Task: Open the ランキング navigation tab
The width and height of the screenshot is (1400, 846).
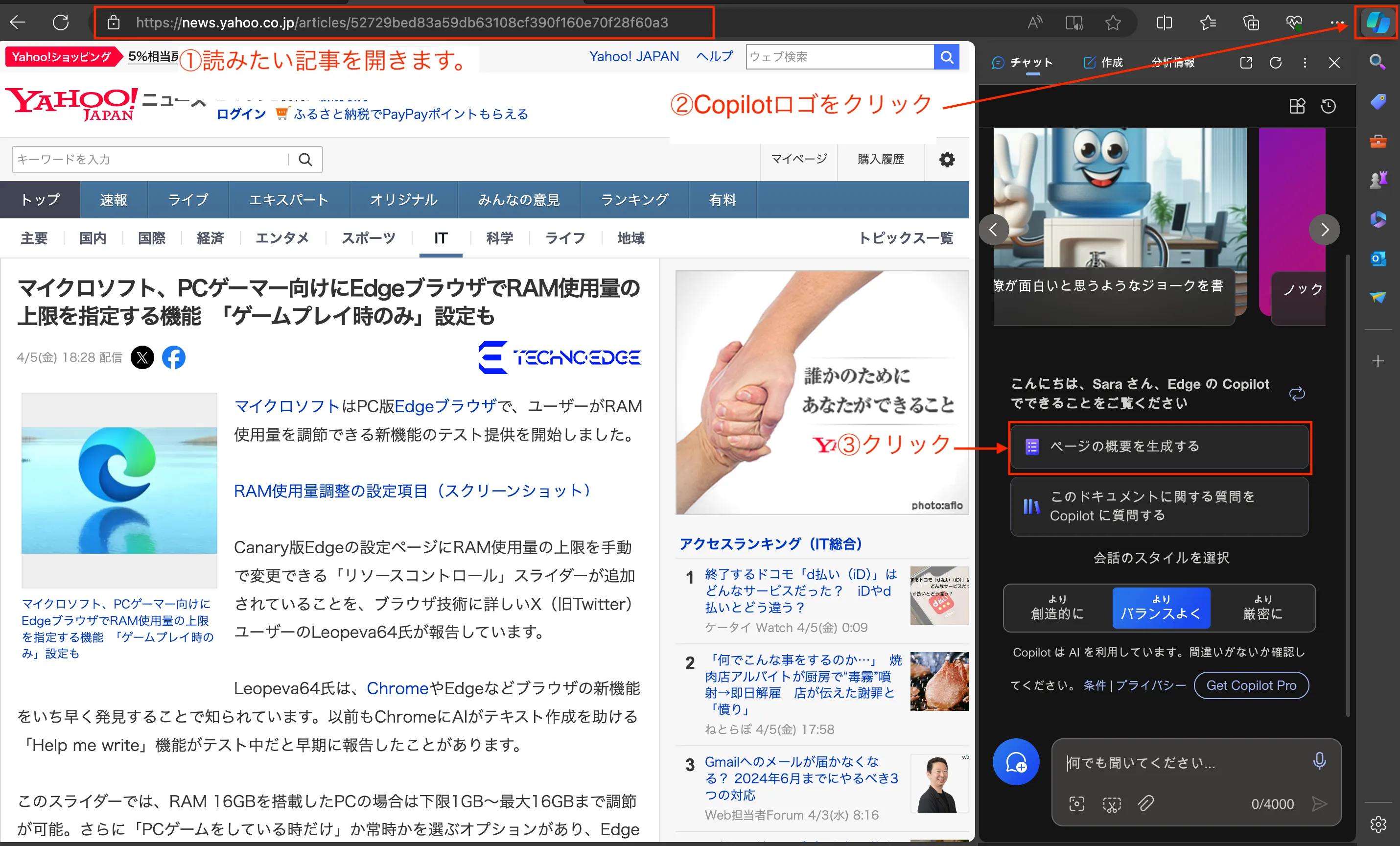Action: click(x=635, y=200)
